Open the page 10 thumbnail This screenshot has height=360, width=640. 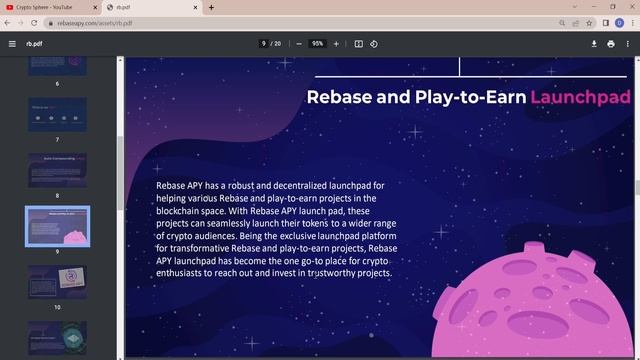pos(57,282)
